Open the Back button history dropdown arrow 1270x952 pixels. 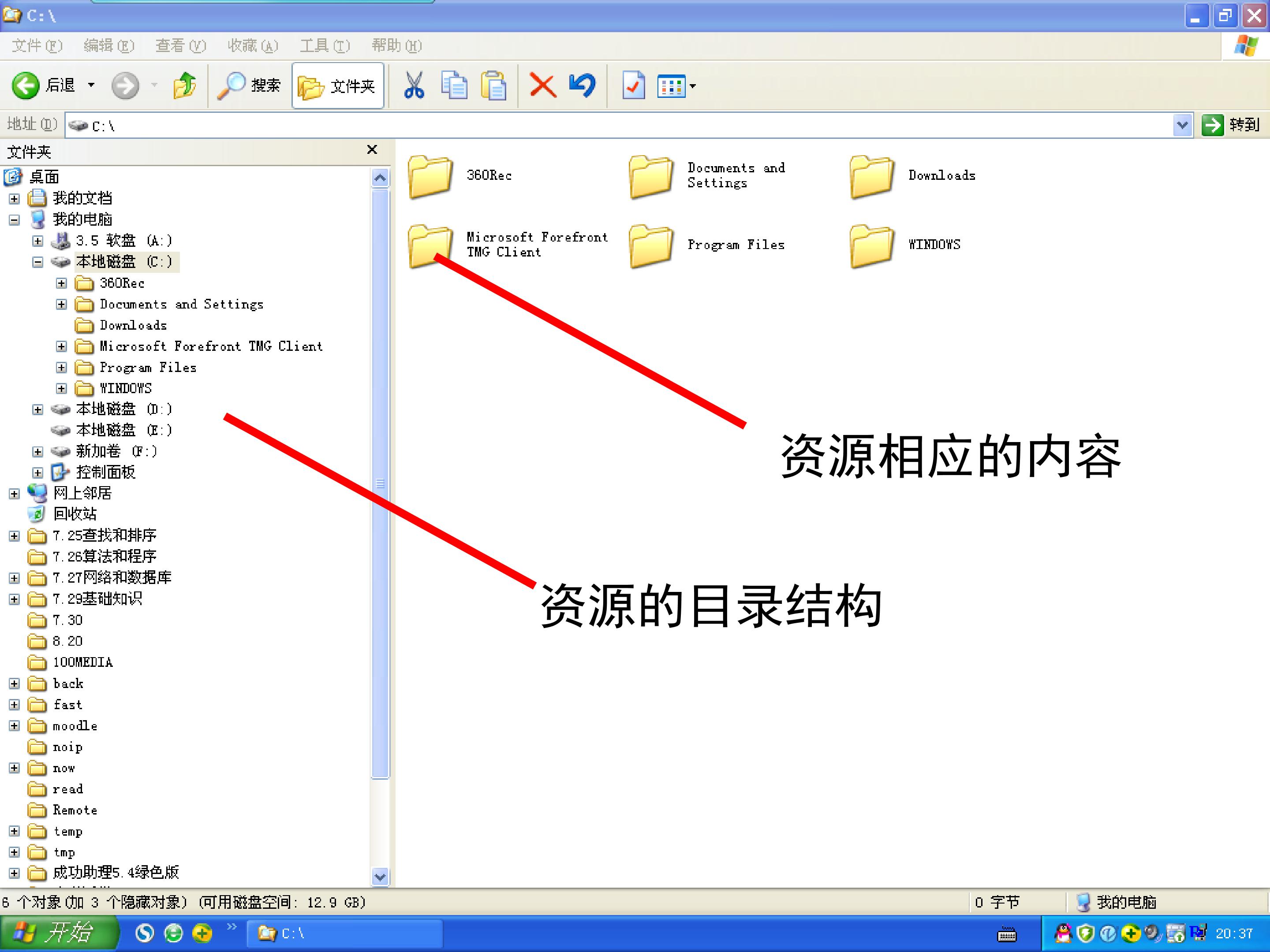[x=91, y=86]
